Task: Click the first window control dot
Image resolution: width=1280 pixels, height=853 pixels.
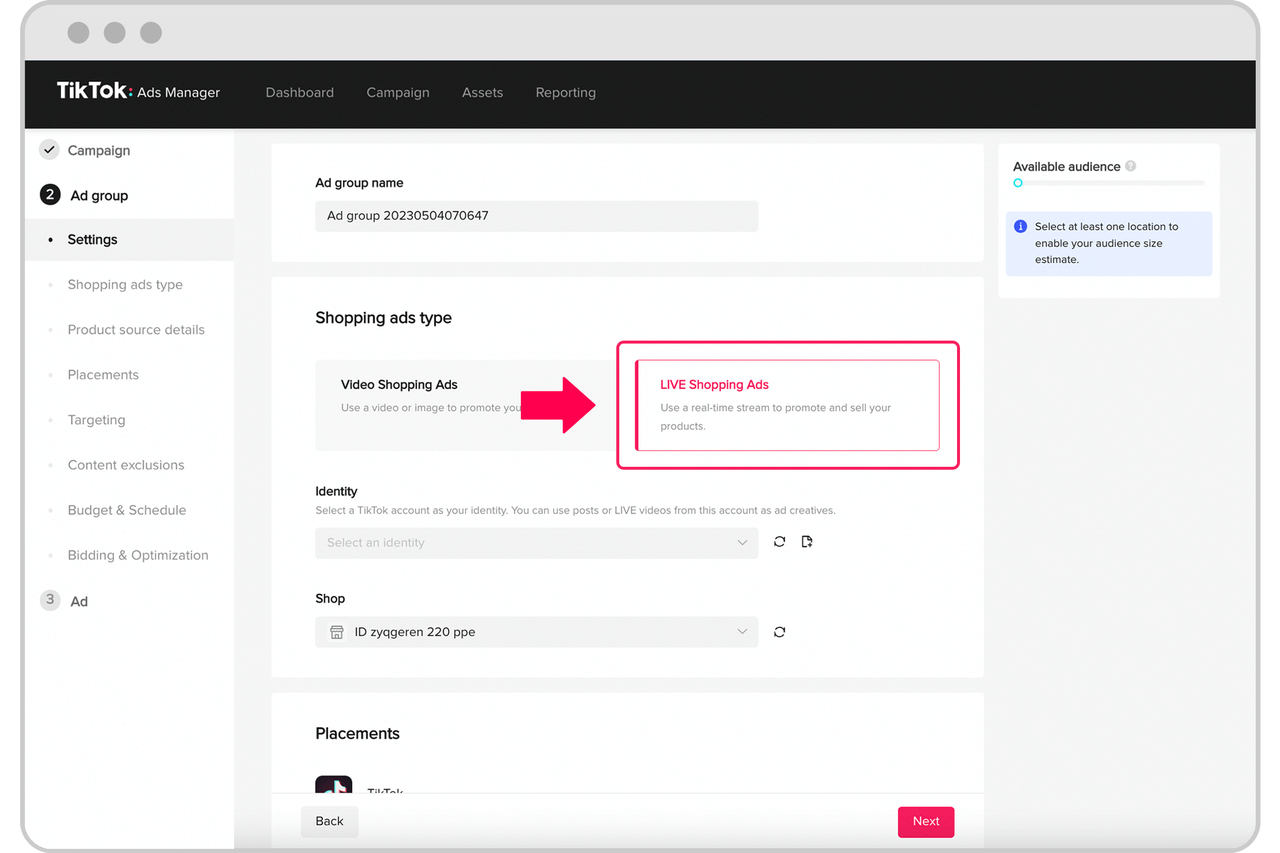Action: point(79,33)
